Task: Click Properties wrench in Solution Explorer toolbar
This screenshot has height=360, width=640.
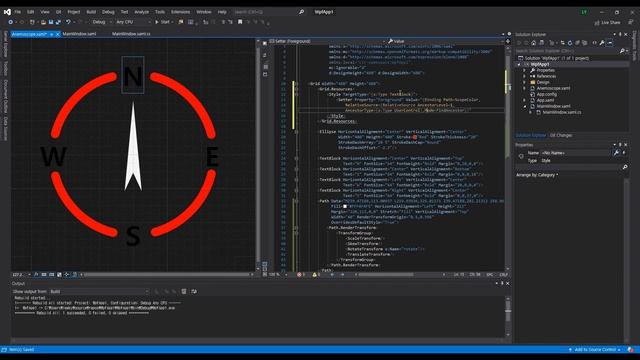Action: [602, 42]
